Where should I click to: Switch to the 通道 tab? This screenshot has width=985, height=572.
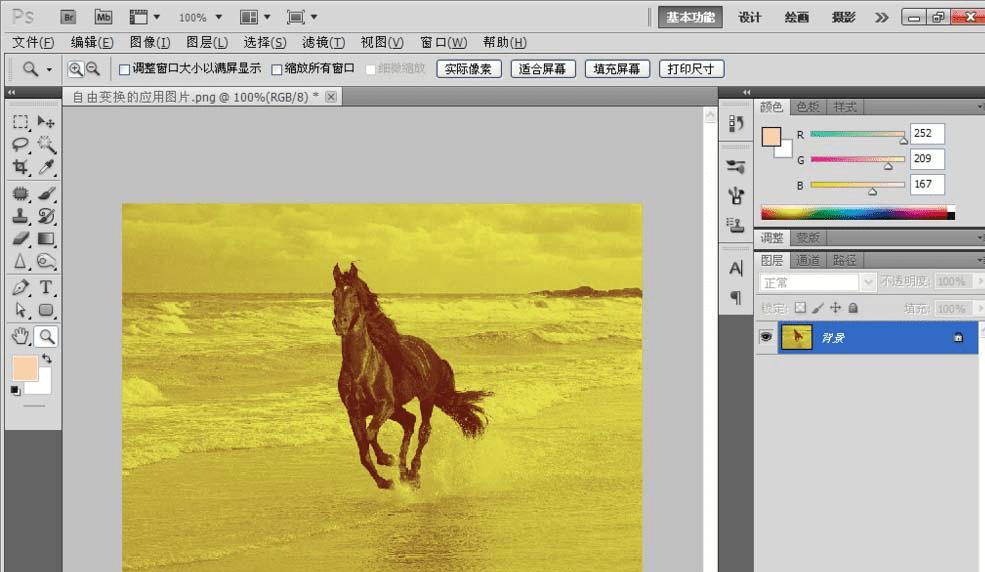click(x=808, y=260)
